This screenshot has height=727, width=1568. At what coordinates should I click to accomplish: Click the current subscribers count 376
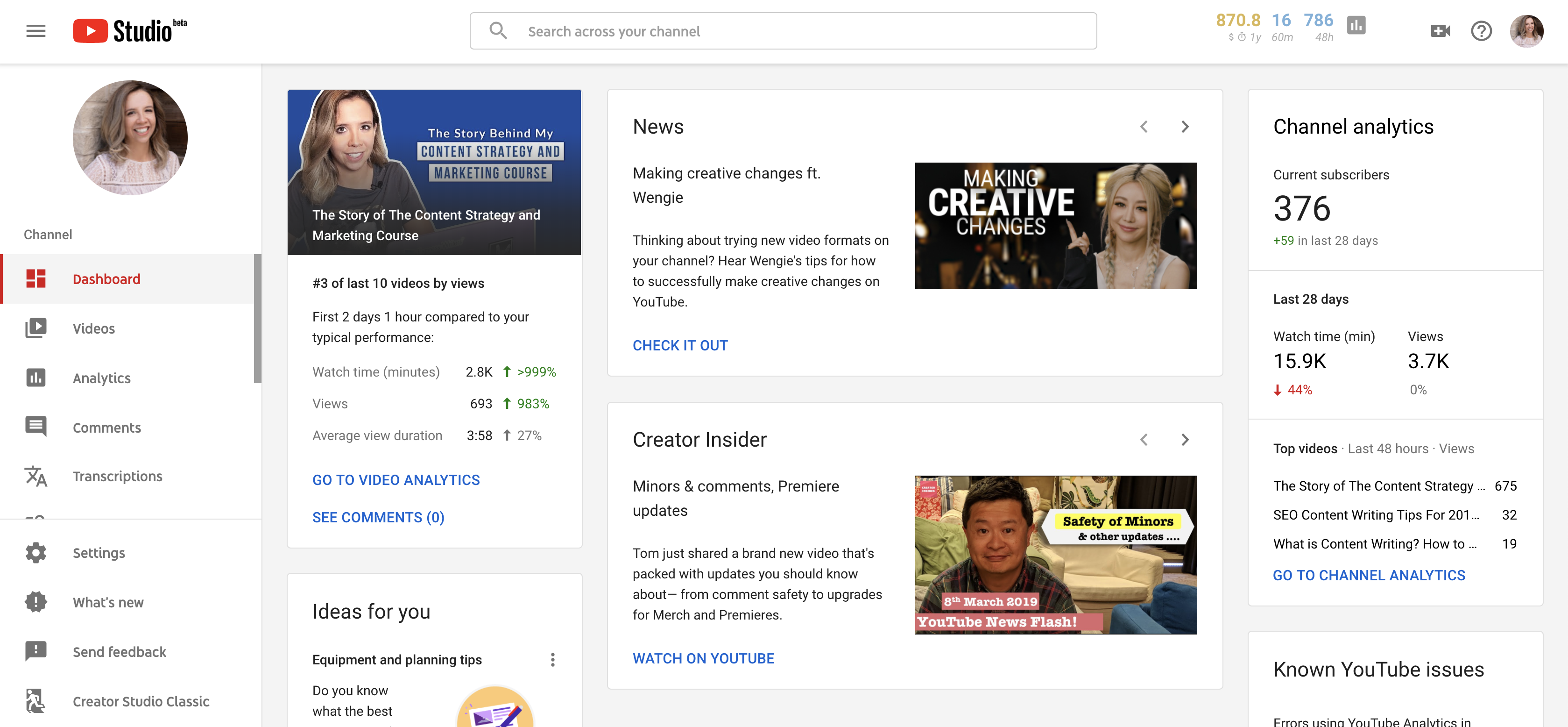[x=1302, y=209]
